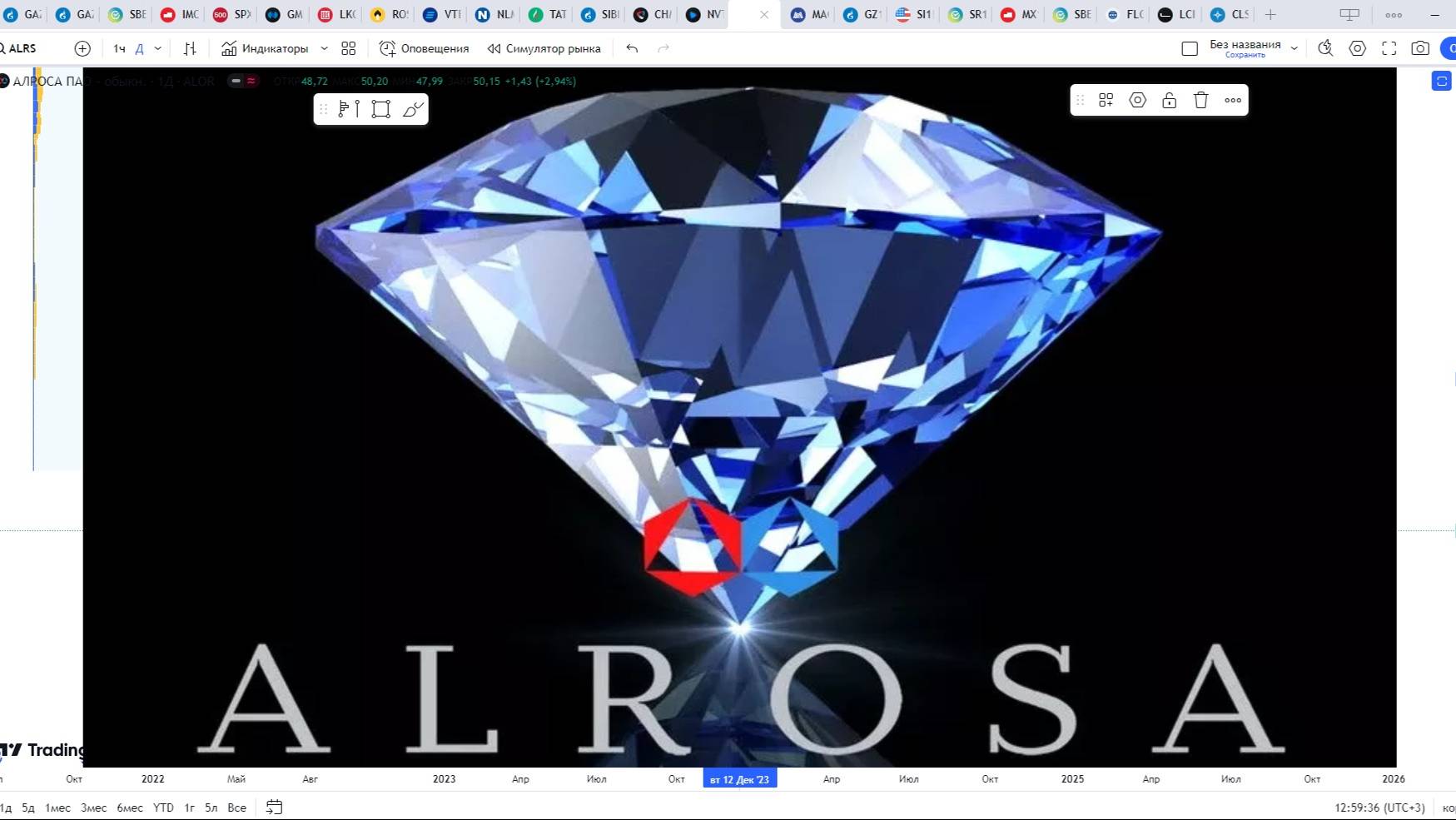
Task: Create an alert with Оповещения button
Action: point(424,48)
